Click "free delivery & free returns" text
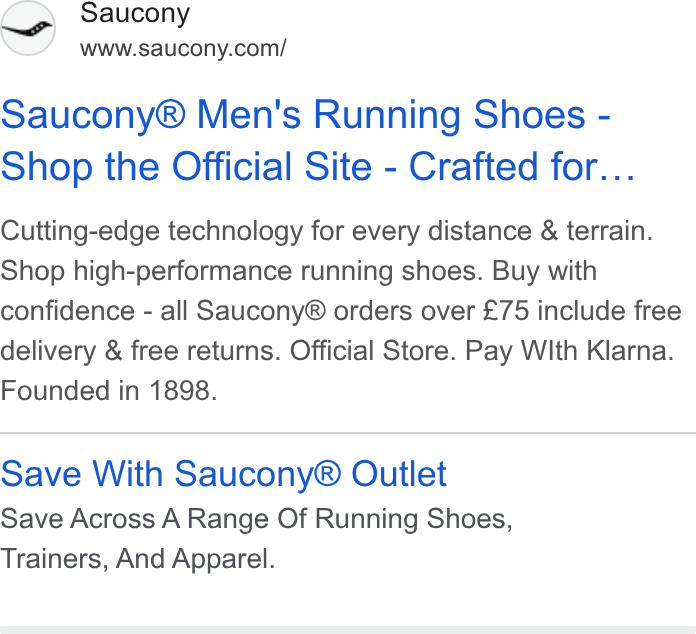Screen dimensions: 696x634 [341, 331]
